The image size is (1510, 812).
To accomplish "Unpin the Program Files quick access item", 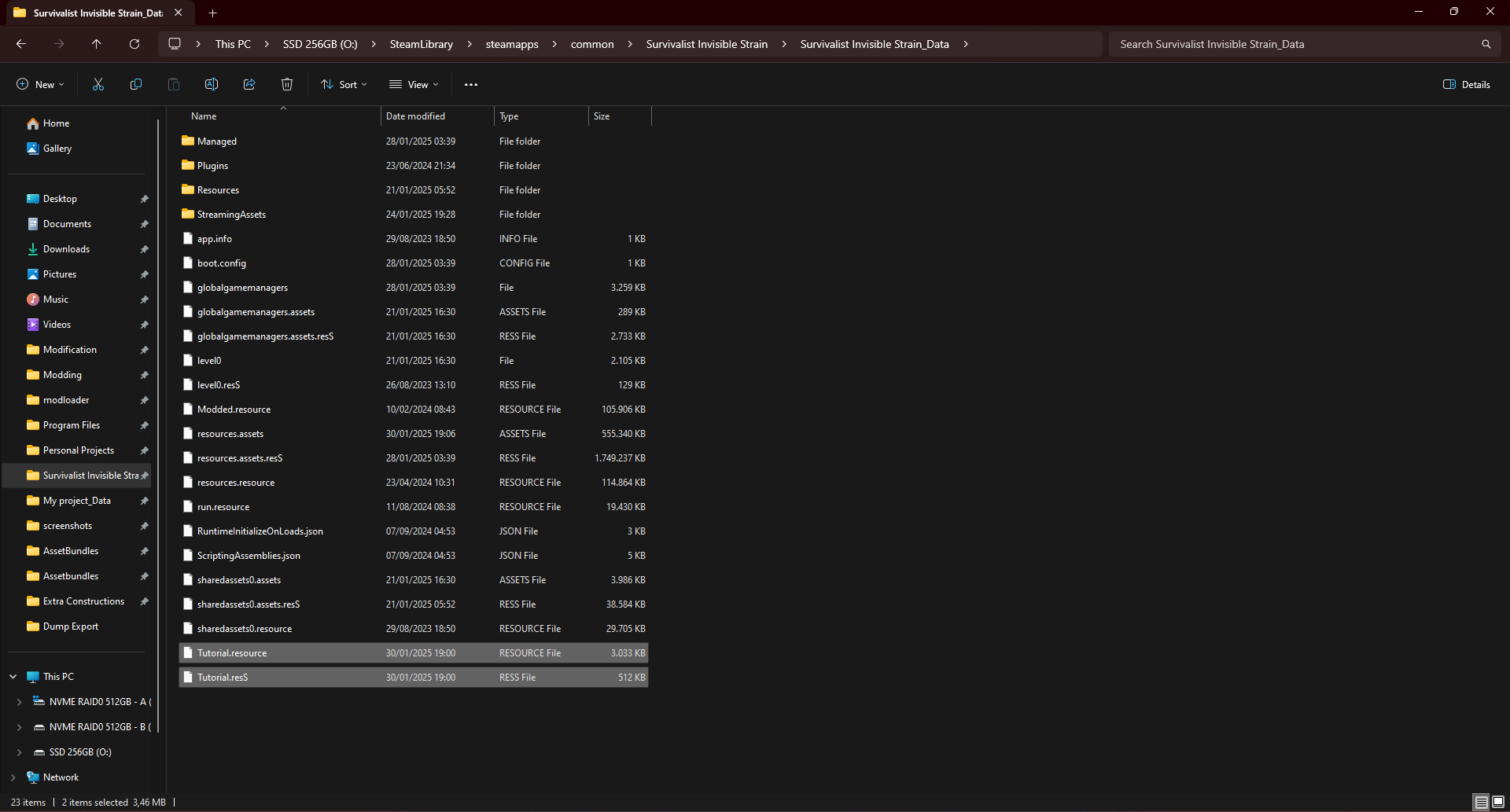I will click(145, 425).
